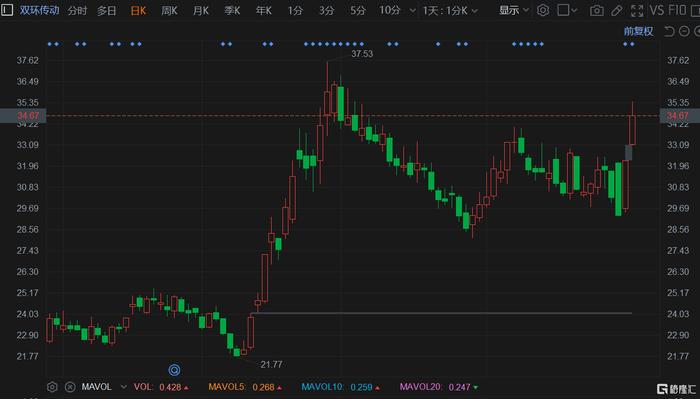Click the 双环传动 stock name

click(x=39, y=10)
